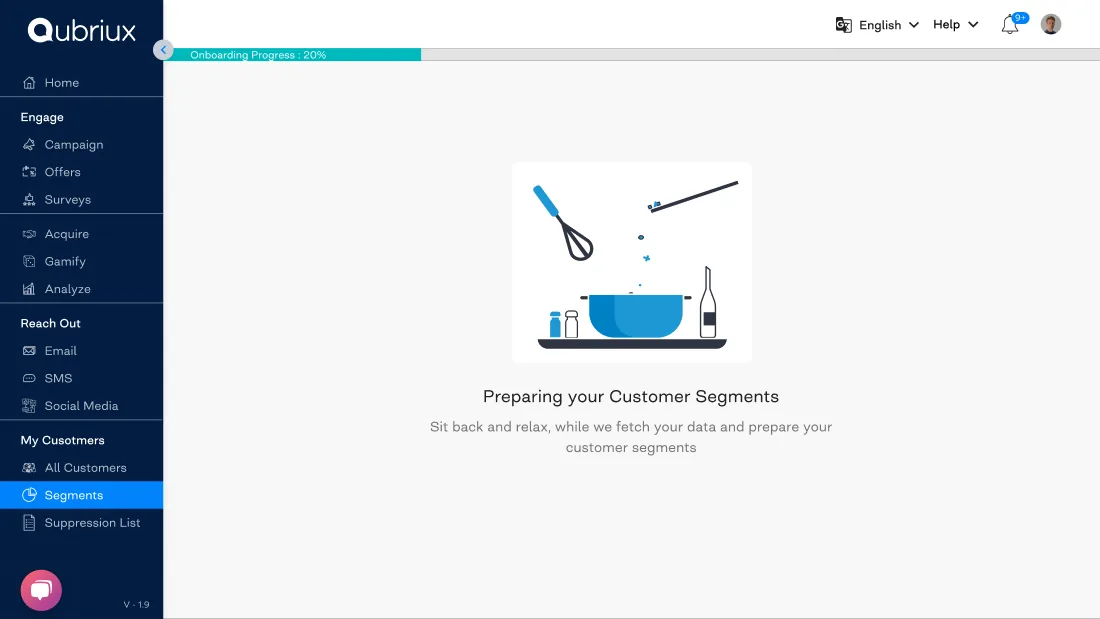
Task: Expand the Help dropdown menu
Action: pyautogui.click(x=955, y=25)
